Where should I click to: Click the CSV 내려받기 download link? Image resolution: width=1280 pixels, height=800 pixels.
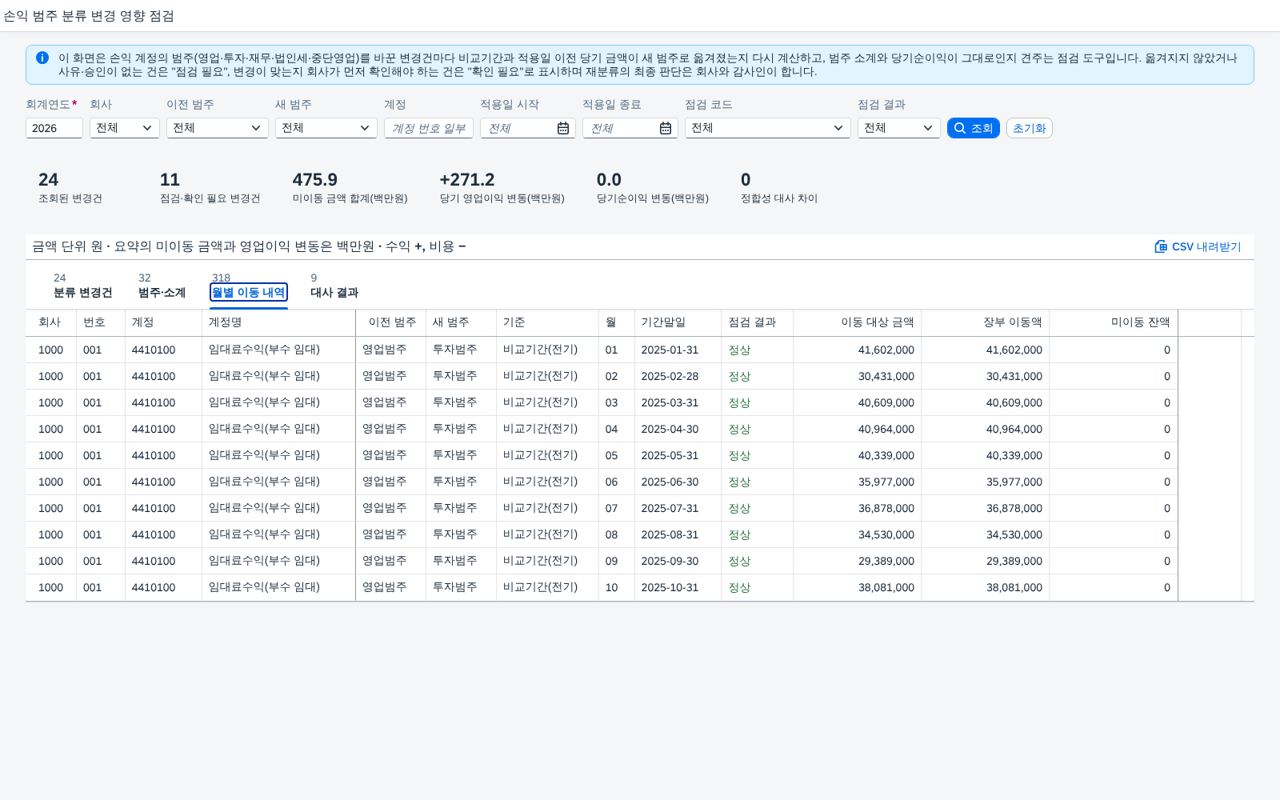(x=1197, y=246)
